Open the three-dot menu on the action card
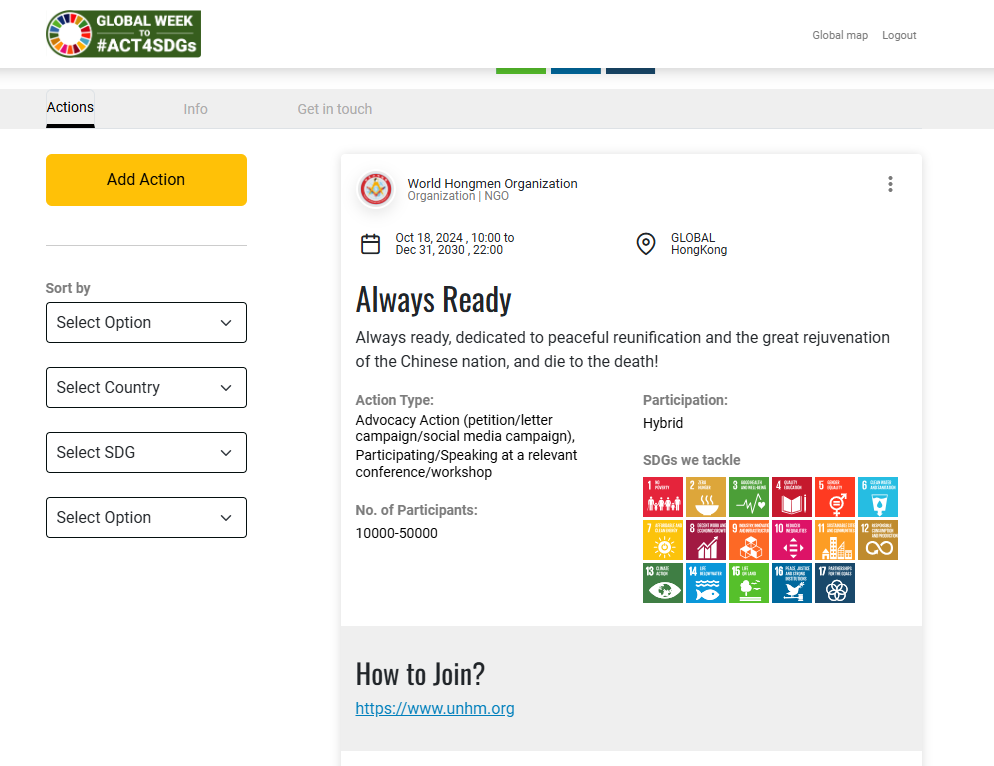Image resolution: width=994 pixels, height=766 pixels. pos(890,184)
